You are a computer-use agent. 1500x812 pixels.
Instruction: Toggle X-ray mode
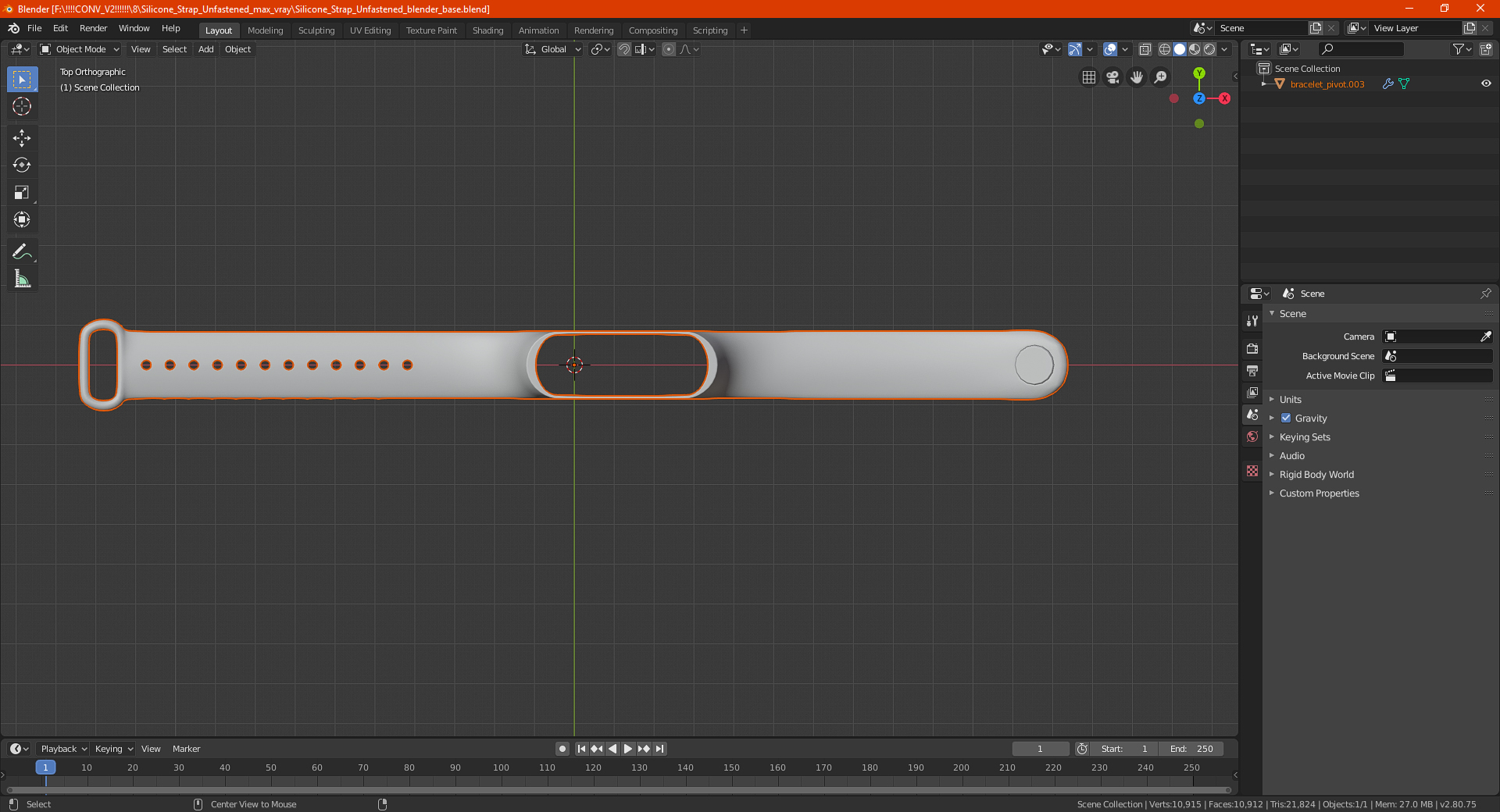coord(1145,49)
